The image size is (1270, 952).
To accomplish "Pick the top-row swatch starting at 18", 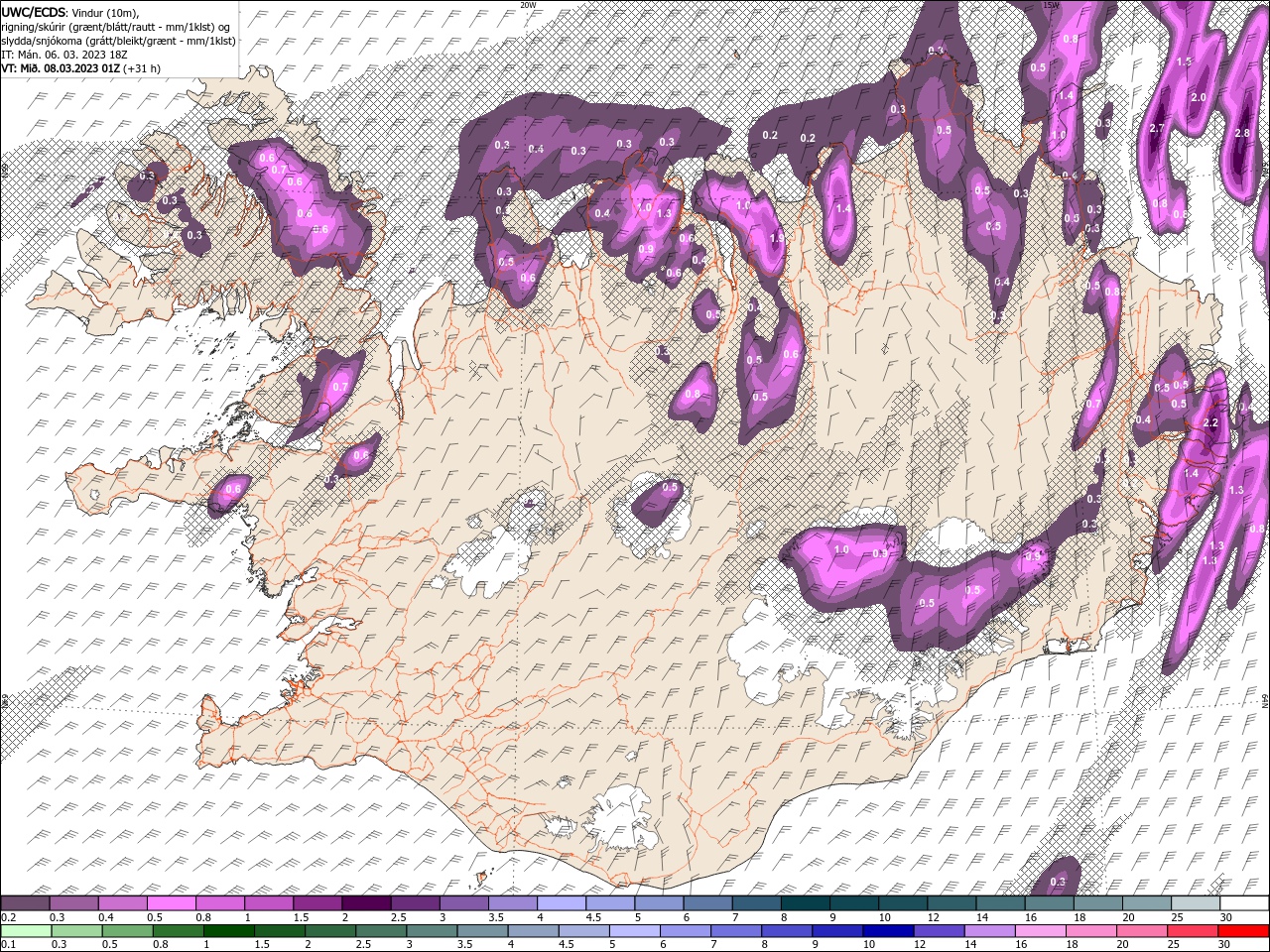I will point(1096,903).
